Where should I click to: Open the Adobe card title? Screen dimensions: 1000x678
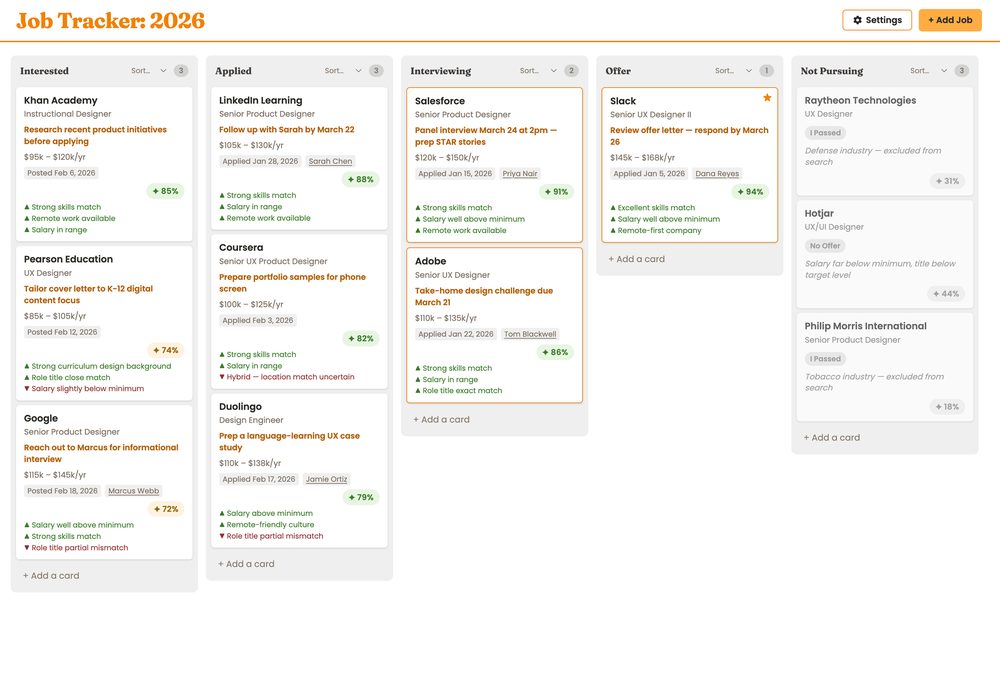coord(430,261)
